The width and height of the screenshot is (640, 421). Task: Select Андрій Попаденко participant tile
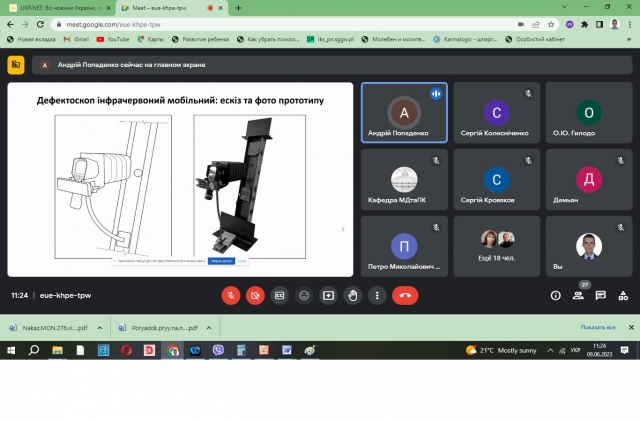click(404, 113)
